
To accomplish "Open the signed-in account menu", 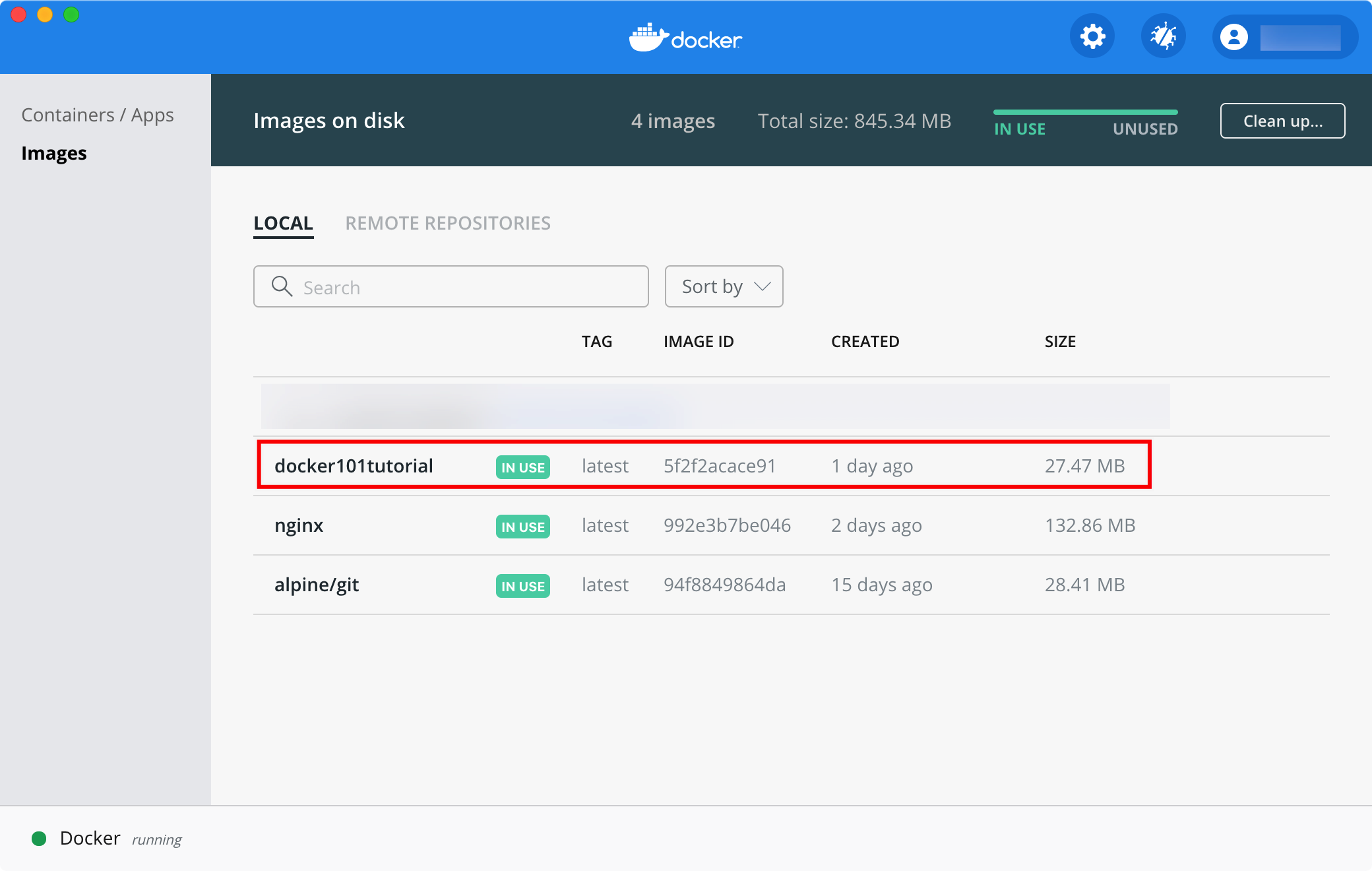I will [1299, 38].
